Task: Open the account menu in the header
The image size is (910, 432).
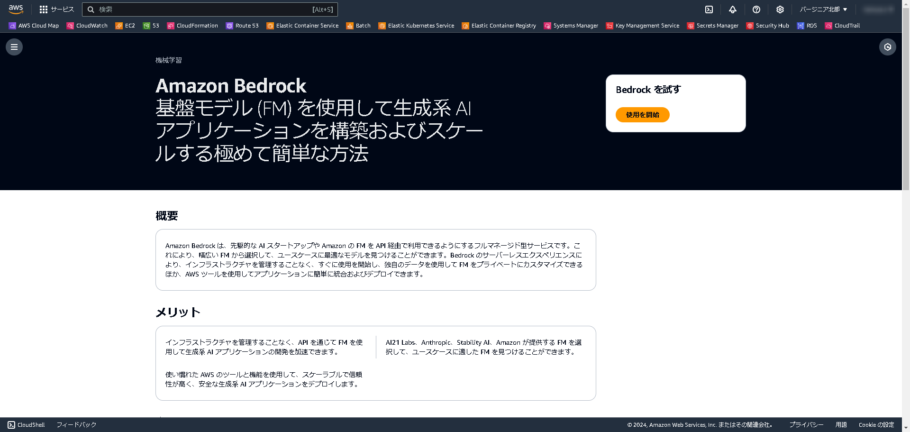Action: (x=880, y=9)
